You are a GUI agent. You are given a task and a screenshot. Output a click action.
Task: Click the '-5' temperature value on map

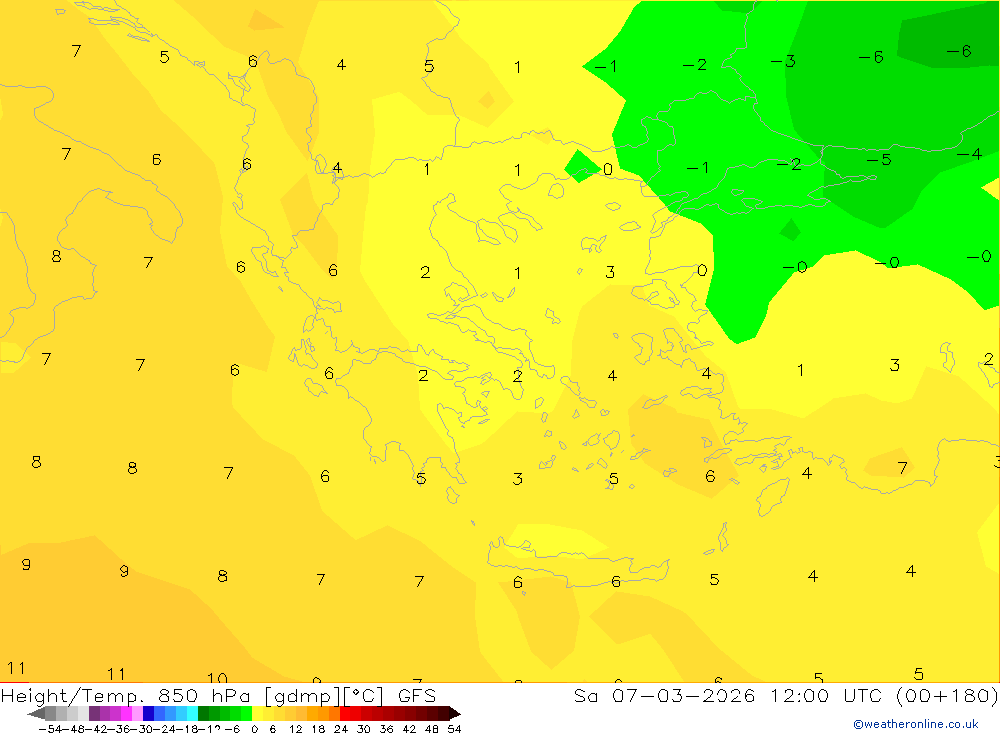pyautogui.click(x=879, y=159)
